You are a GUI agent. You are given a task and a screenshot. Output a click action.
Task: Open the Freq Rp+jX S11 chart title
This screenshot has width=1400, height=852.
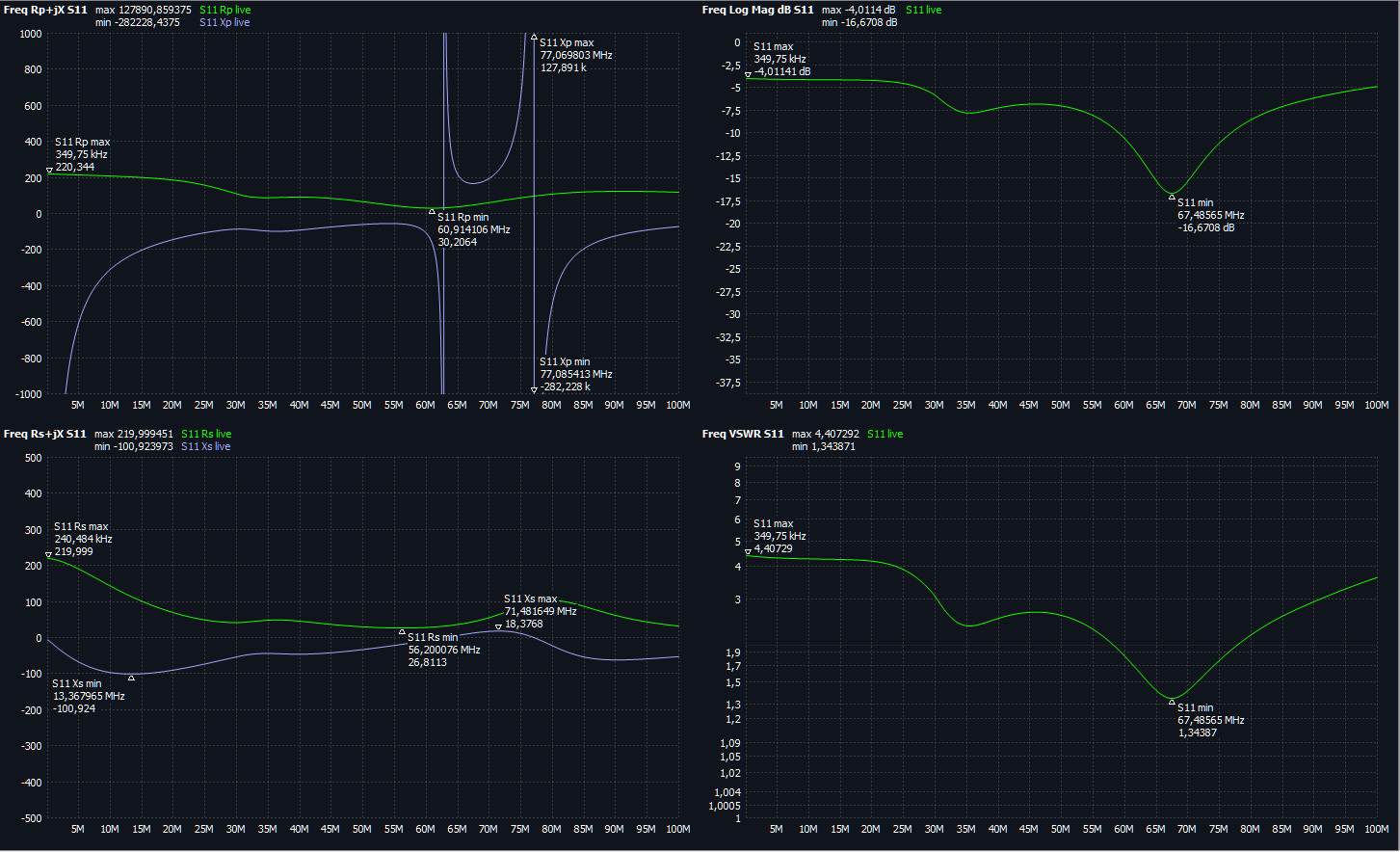[x=44, y=10]
